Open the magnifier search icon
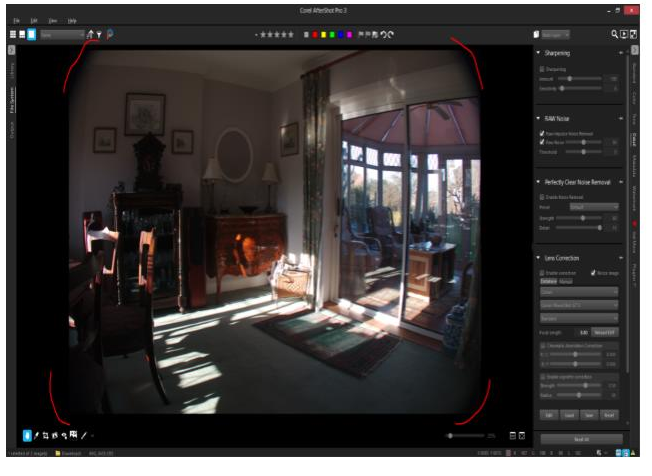 point(614,35)
